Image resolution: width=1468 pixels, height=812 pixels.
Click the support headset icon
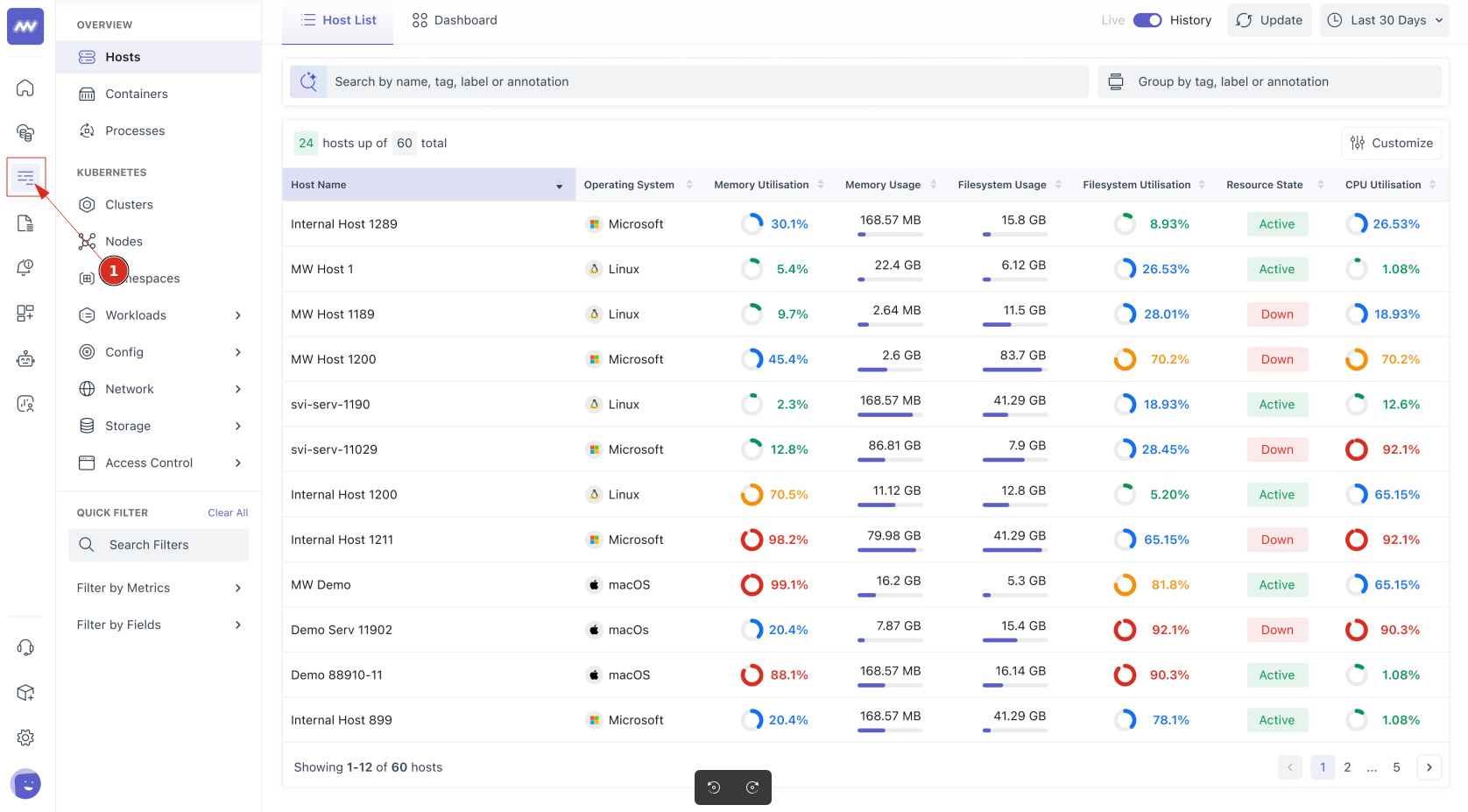(25, 647)
